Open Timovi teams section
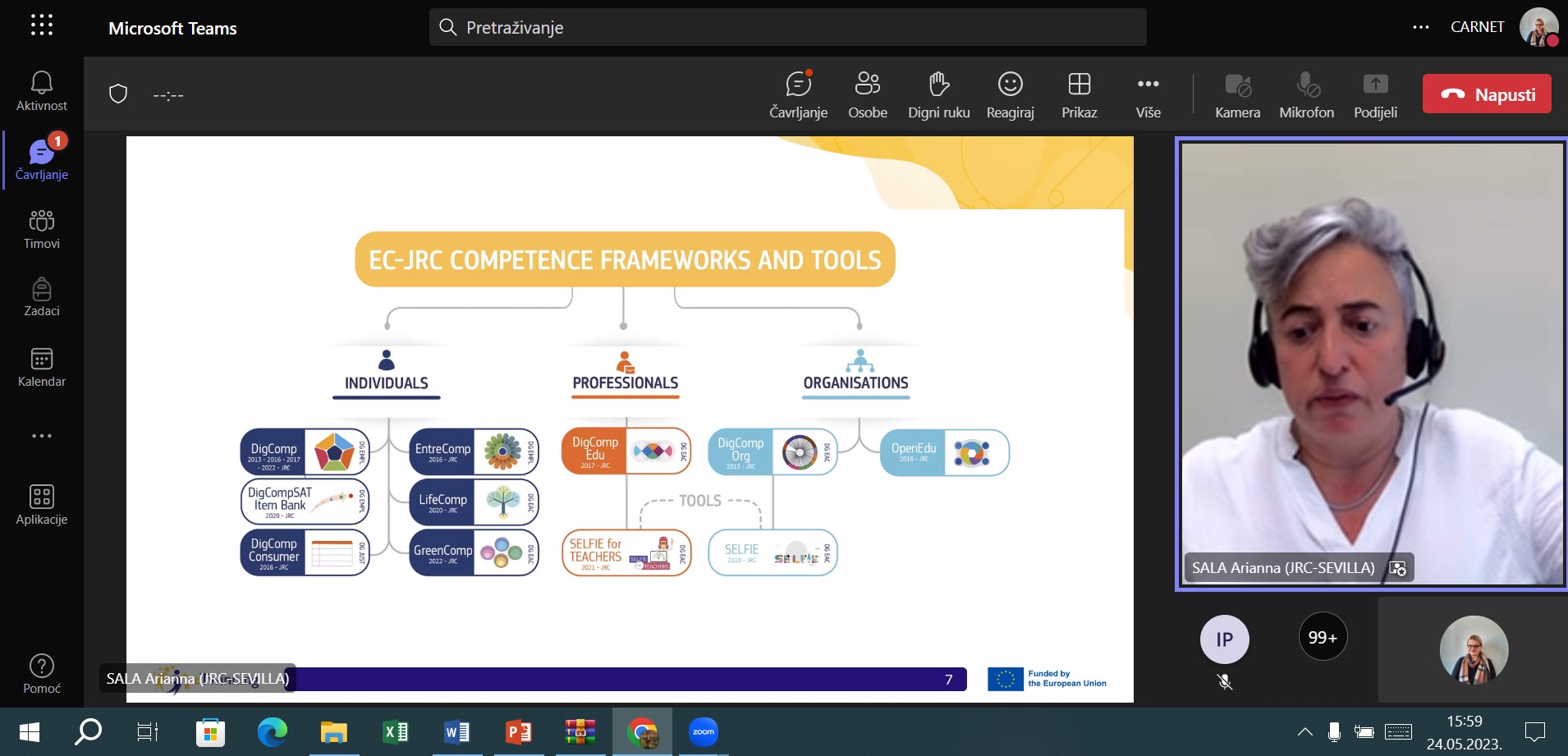Screen dimensions: 1568x756 click(42, 229)
